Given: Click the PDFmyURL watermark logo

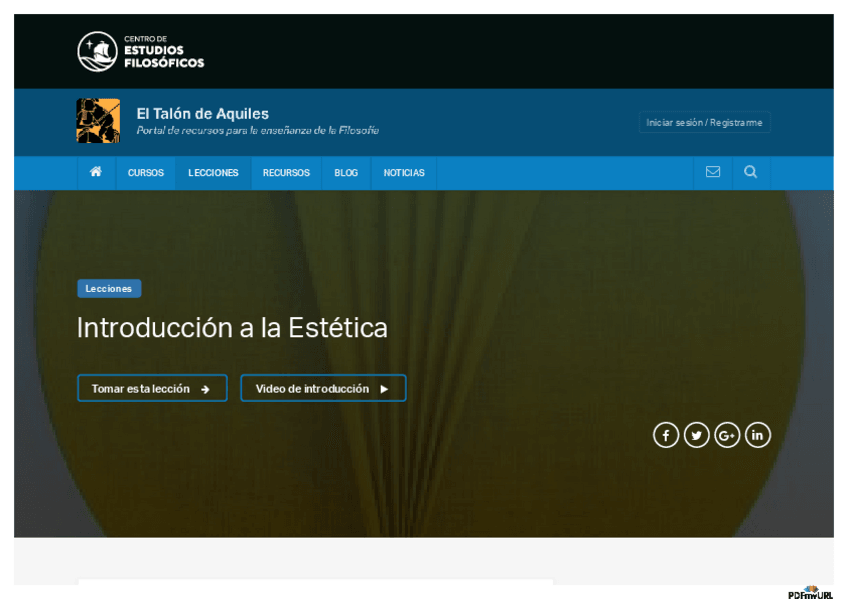Looking at the screenshot, I should pyautogui.click(x=810, y=592).
